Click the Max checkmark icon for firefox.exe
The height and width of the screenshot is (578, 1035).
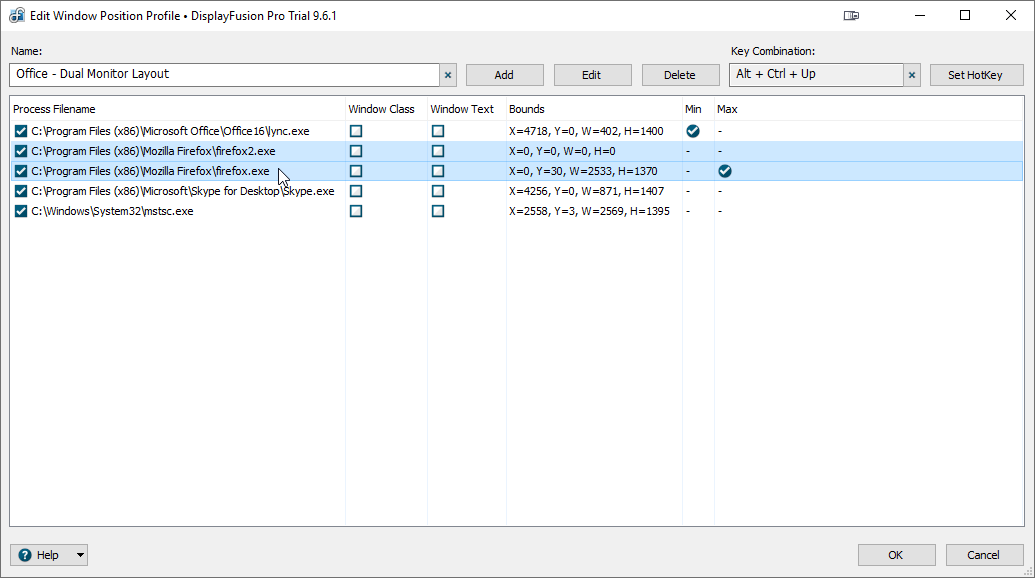725,171
